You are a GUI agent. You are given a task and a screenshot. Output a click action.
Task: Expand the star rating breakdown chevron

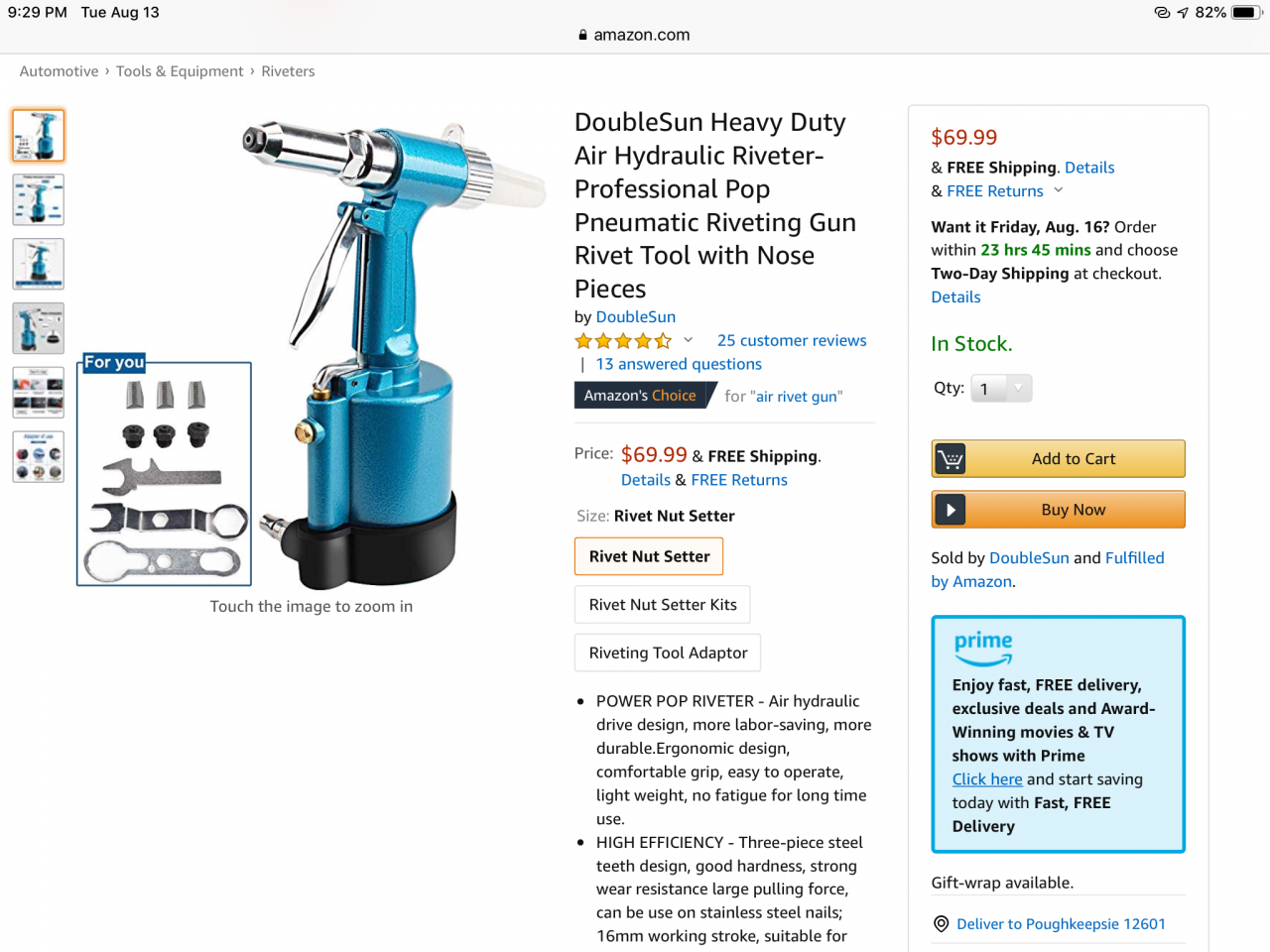click(x=688, y=340)
